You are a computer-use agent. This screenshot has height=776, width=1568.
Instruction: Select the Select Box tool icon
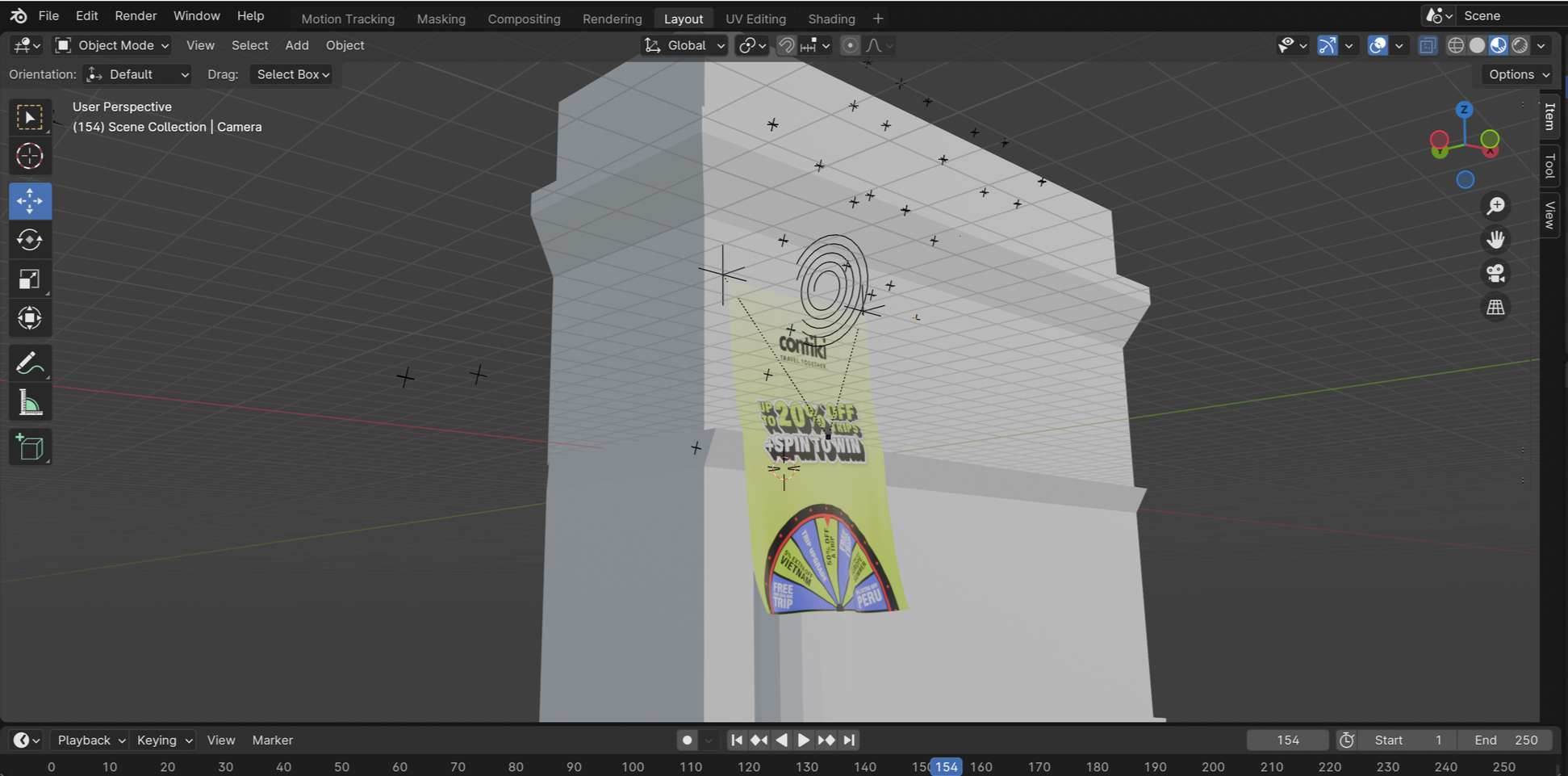pos(30,118)
